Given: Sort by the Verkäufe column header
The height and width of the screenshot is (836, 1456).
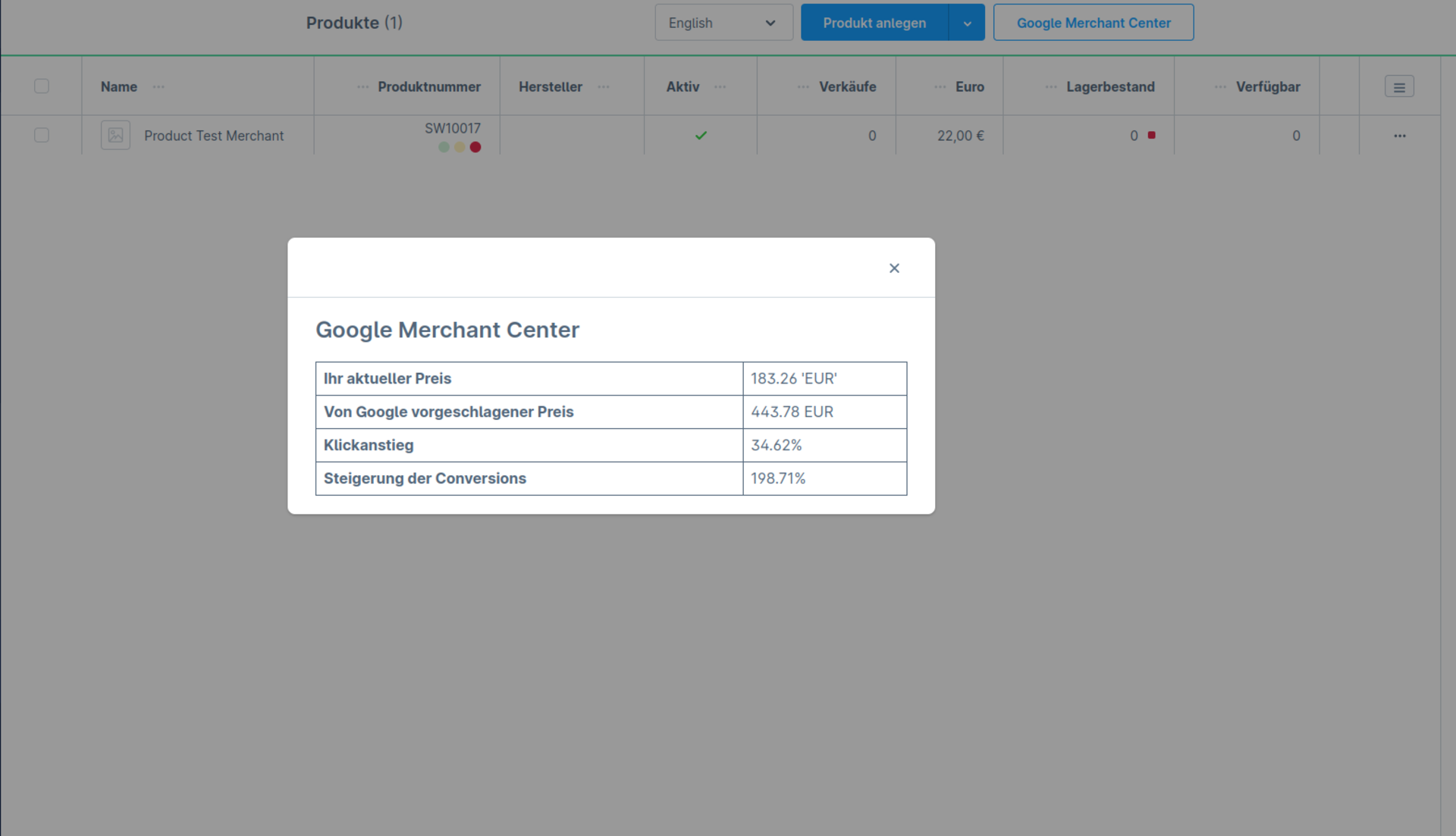Looking at the screenshot, I should tap(848, 87).
